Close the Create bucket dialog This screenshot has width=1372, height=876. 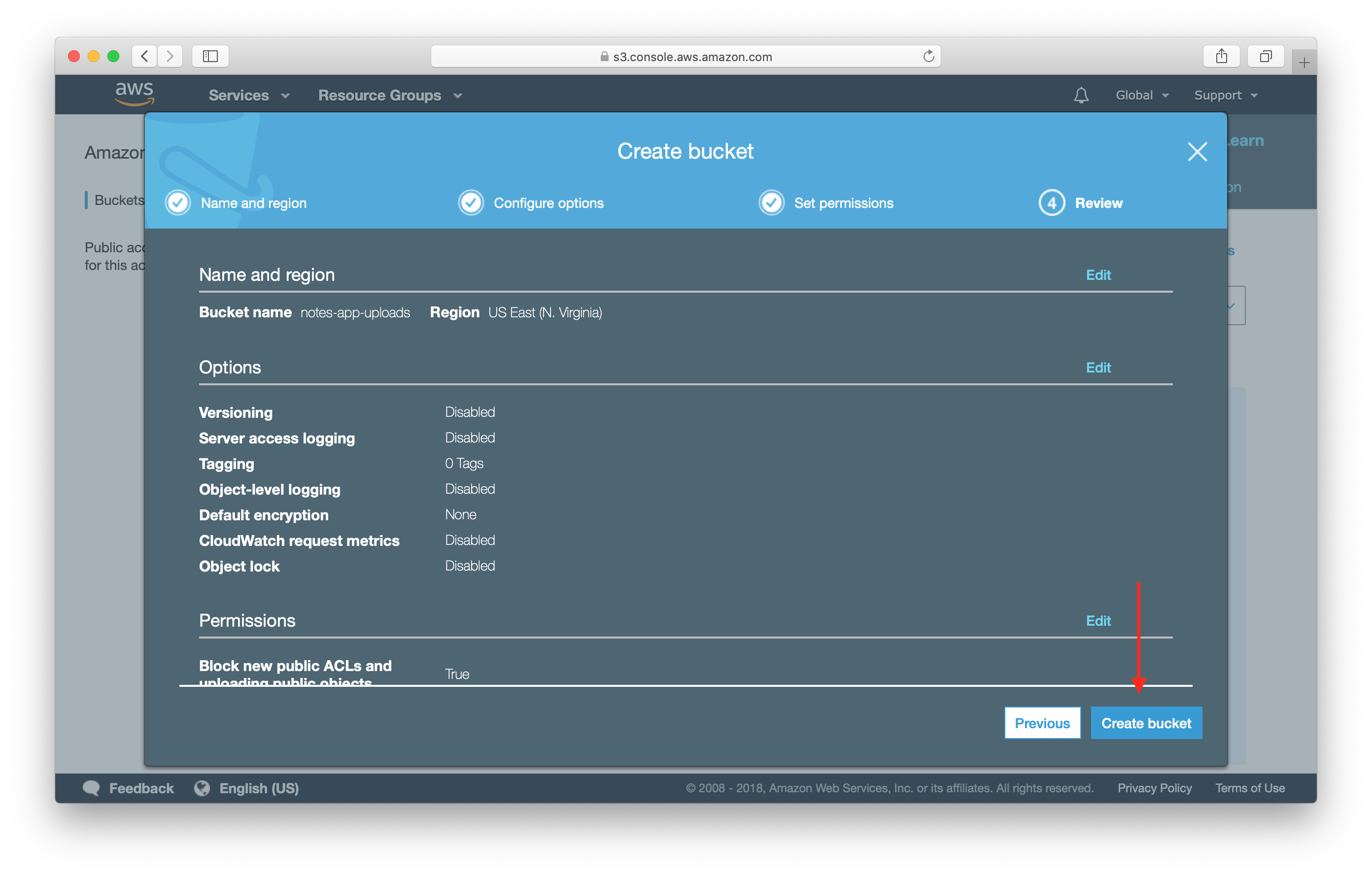pos(1197,152)
